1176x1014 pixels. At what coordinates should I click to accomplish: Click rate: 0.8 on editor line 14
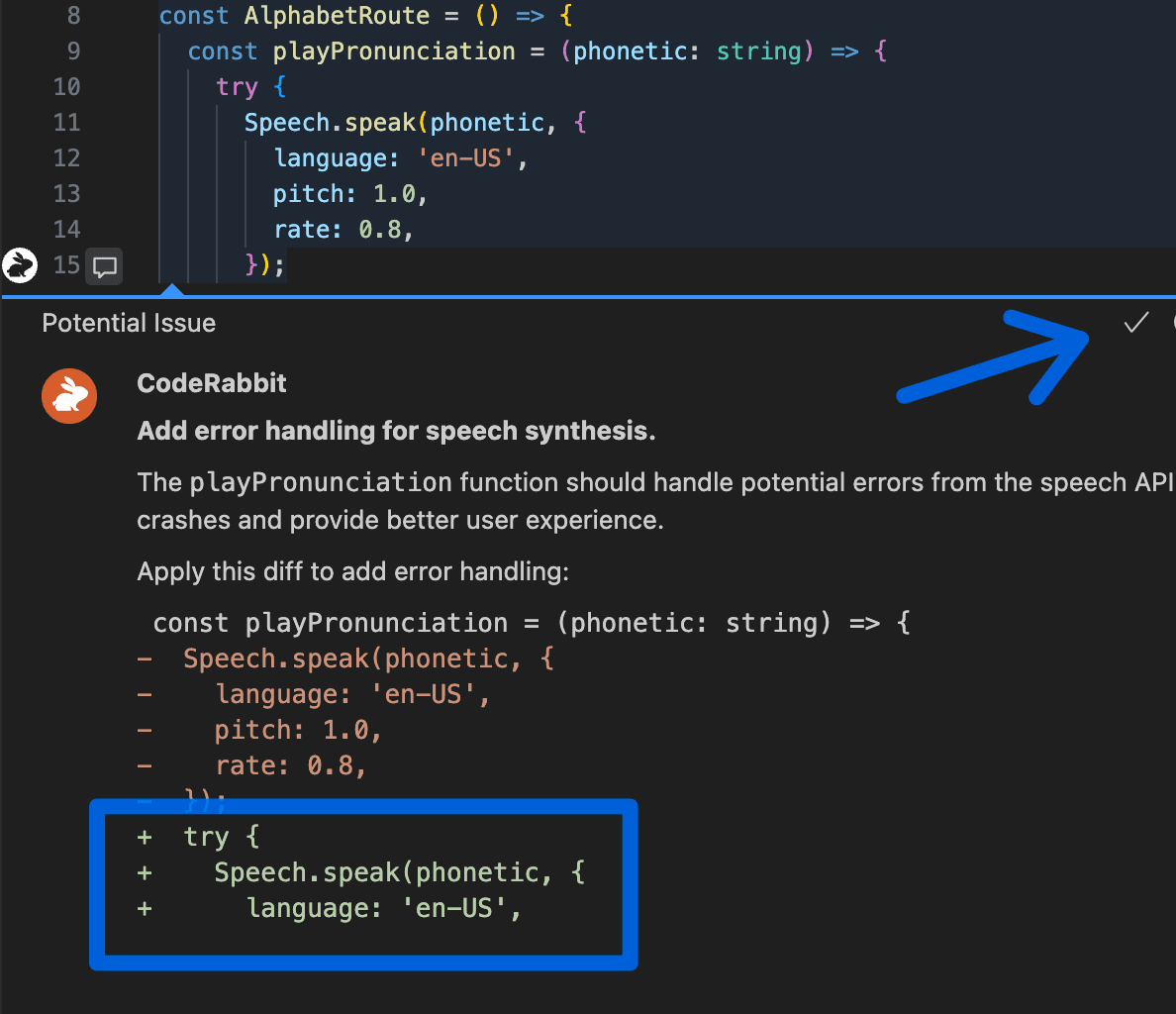342,230
